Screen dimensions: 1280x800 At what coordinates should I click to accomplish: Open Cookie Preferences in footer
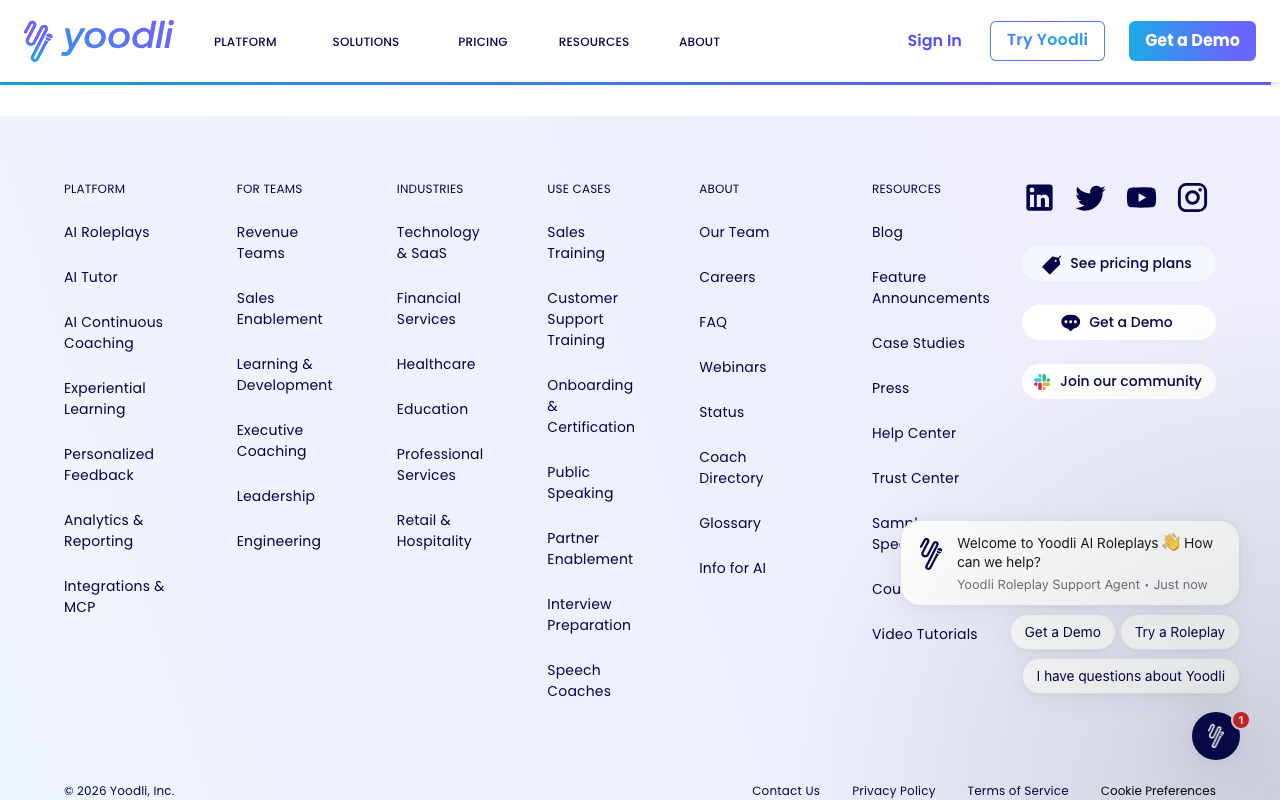(1158, 791)
